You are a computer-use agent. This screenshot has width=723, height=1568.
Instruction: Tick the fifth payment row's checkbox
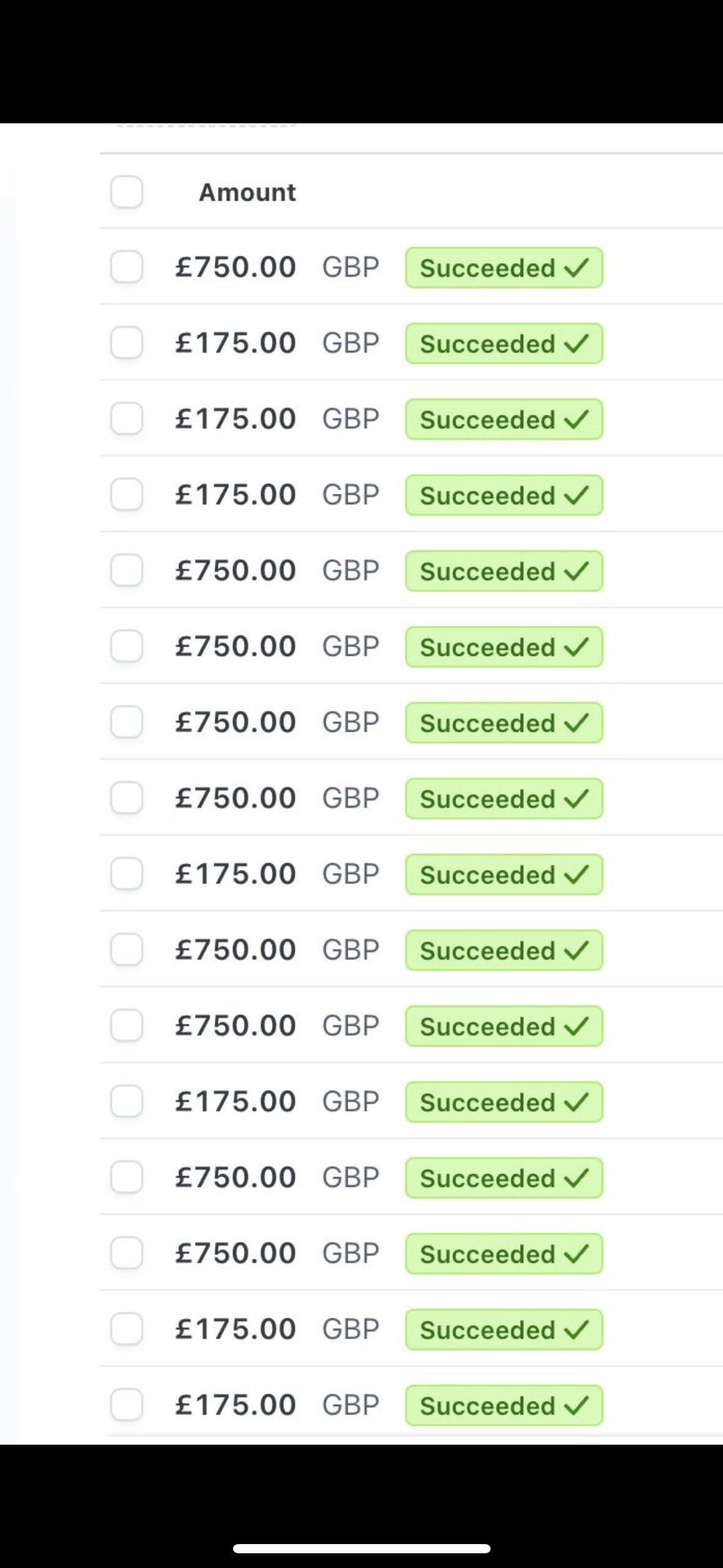[127, 571]
